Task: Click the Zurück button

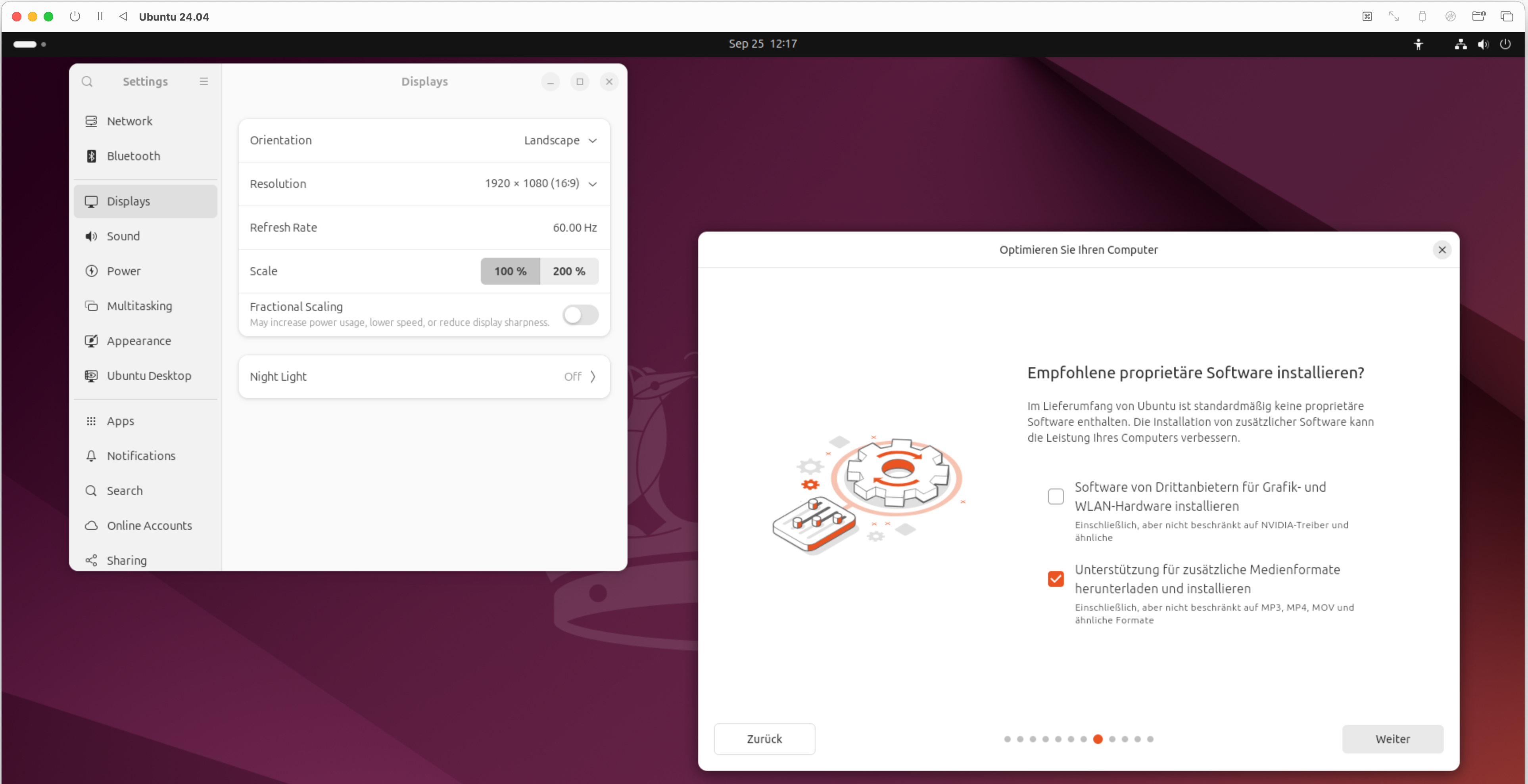Action: [764, 740]
